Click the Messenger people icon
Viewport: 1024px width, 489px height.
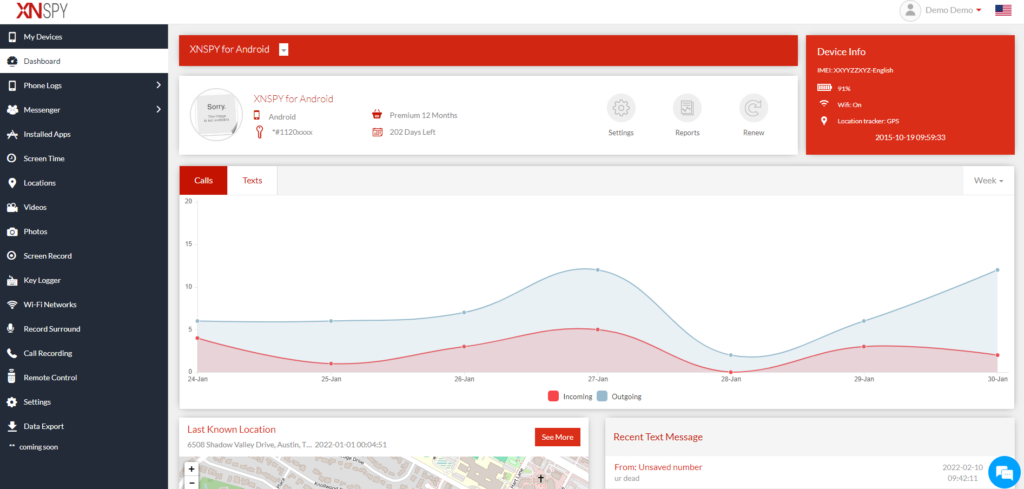(12, 110)
